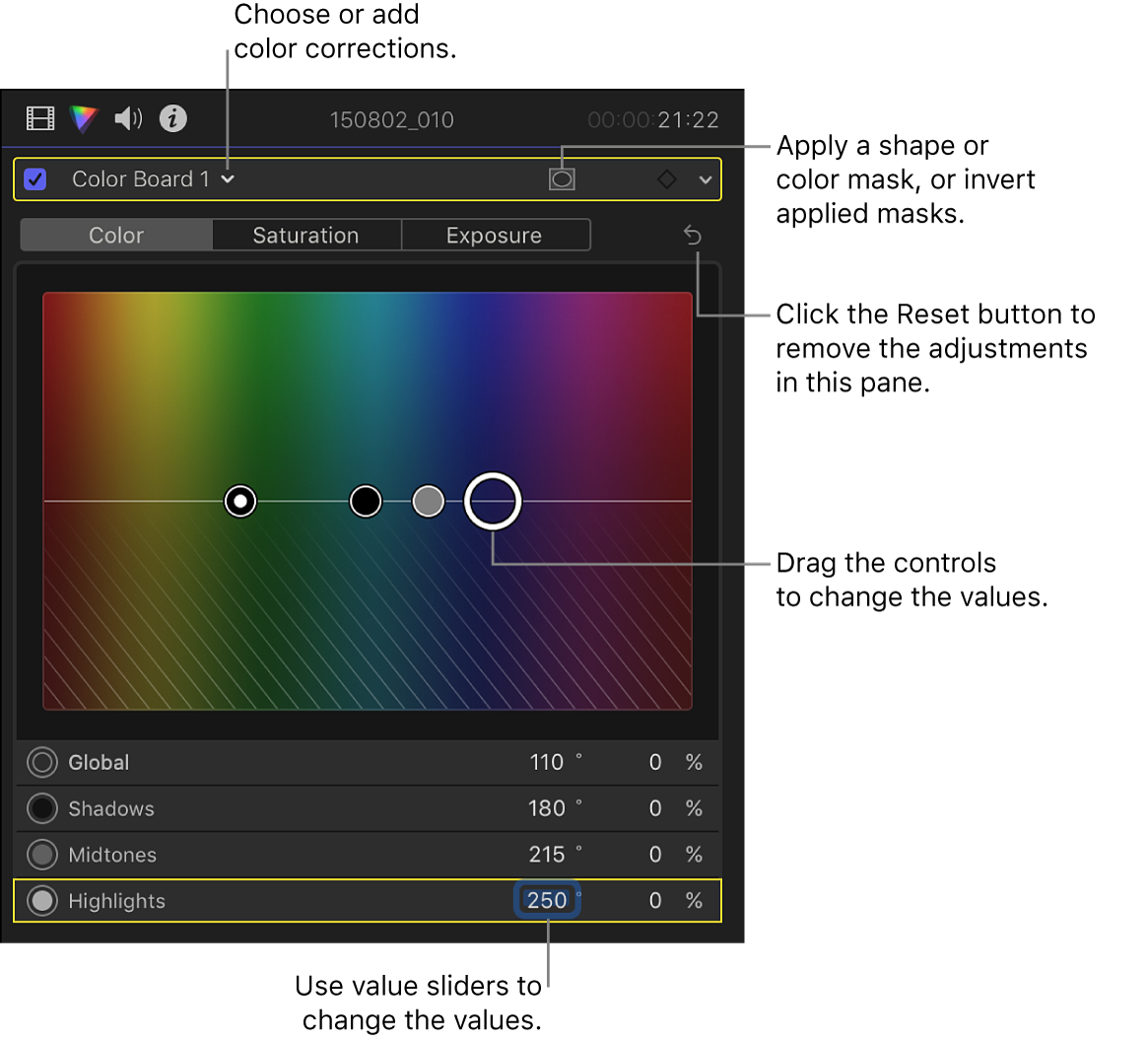Switch to the Saturation tab
The image size is (1148, 1041).
[305, 235]
